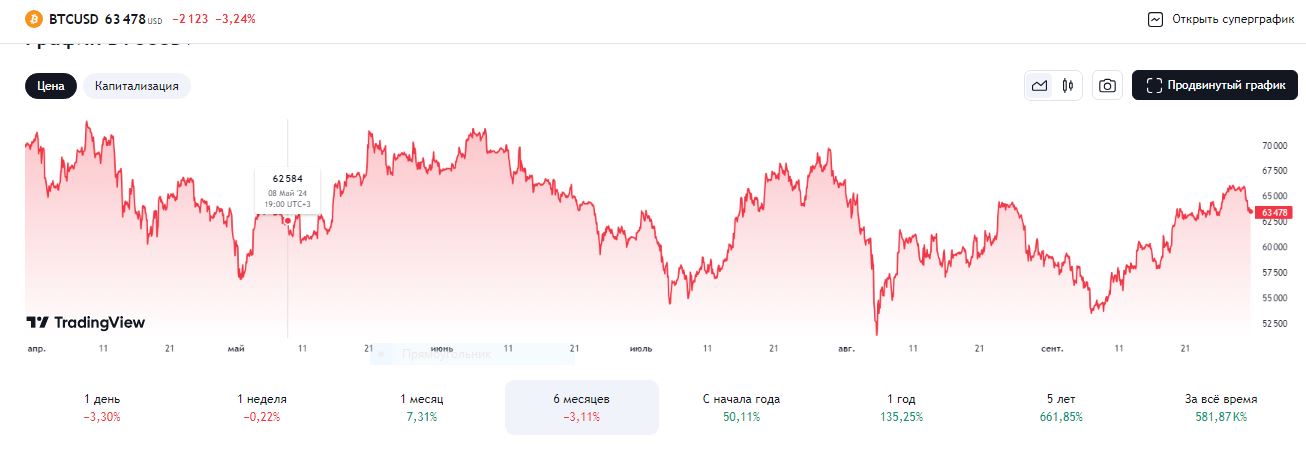
Task: Click the TradingView logo on chart
Action: [x=86, y=322]
